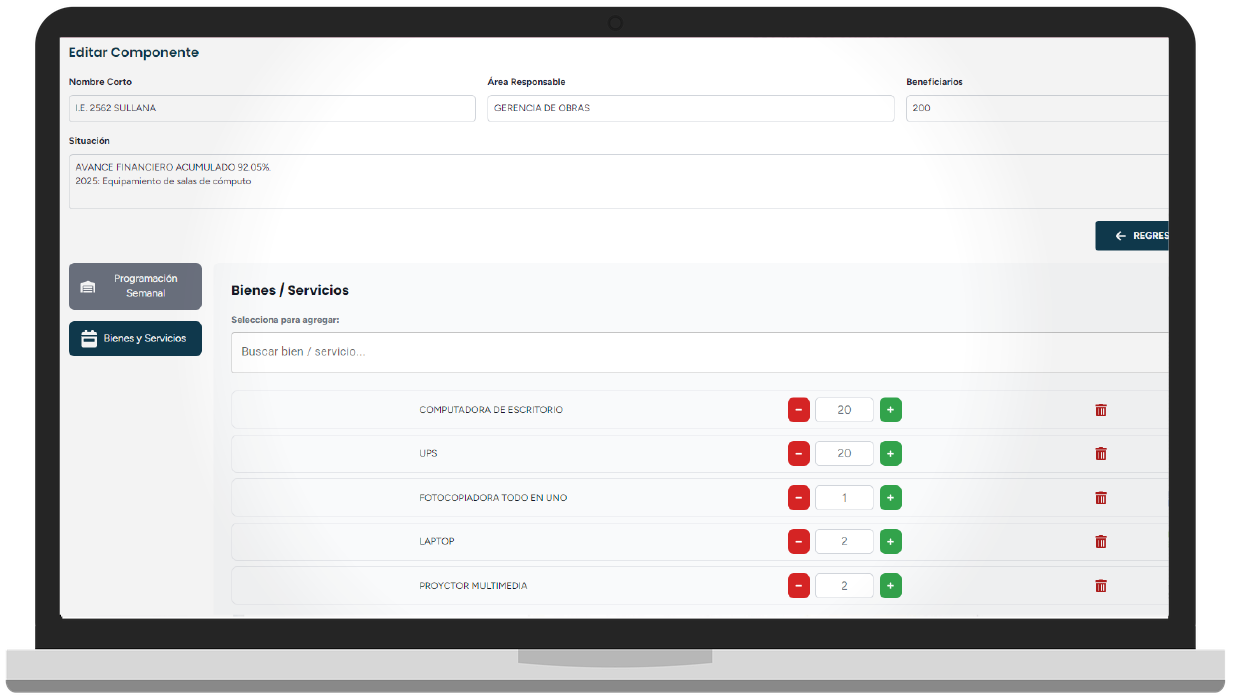Viewport: 1233px width, 698px height.
Task: Remove FOTOCOPIADORA TODO EN UNO item
Action: click(1100, 498)
